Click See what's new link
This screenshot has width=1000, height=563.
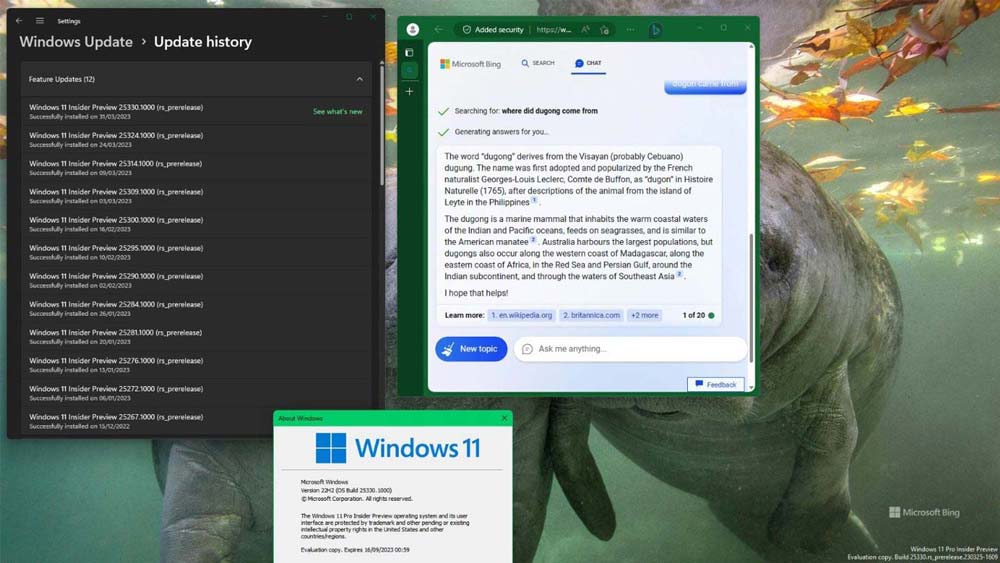(x=337, y=112)
